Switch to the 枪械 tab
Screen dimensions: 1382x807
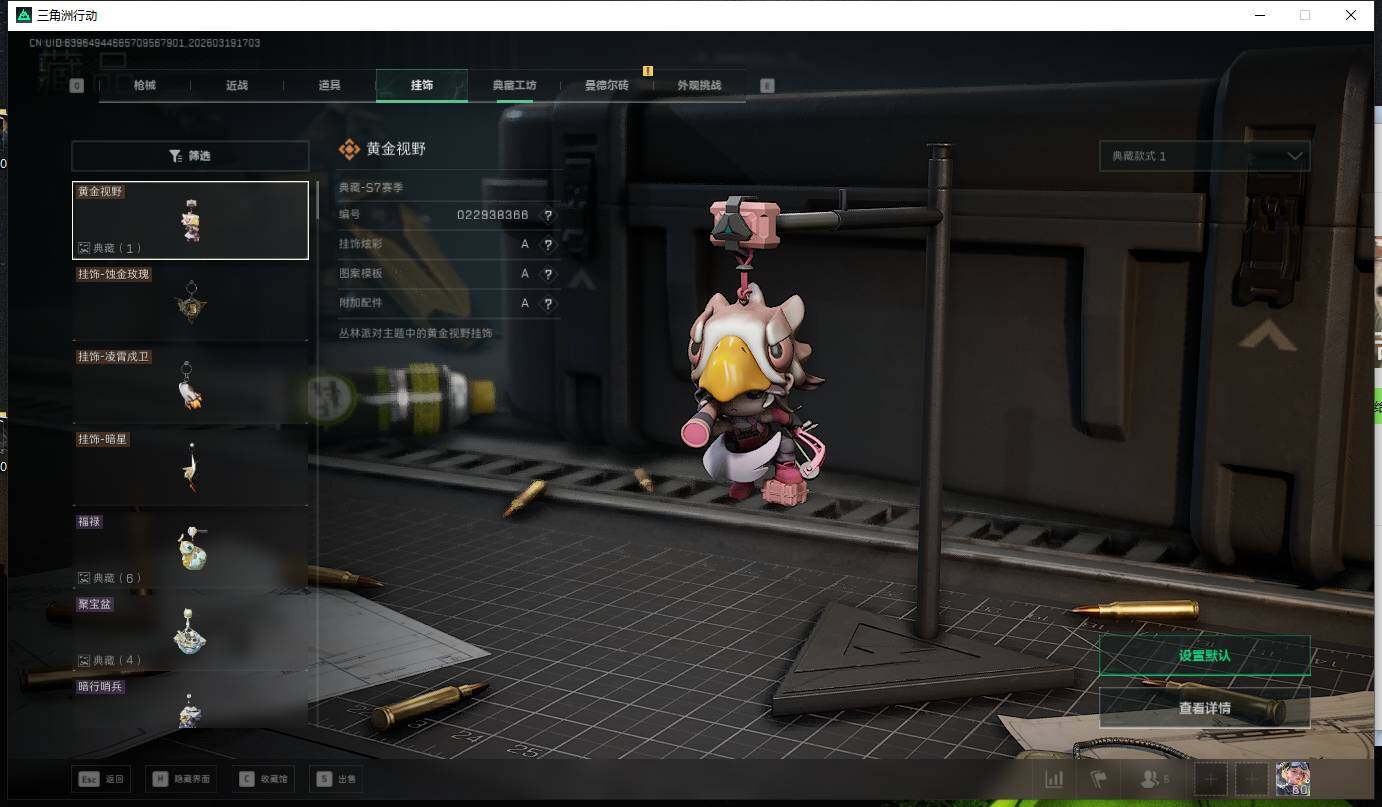(145, 85)
